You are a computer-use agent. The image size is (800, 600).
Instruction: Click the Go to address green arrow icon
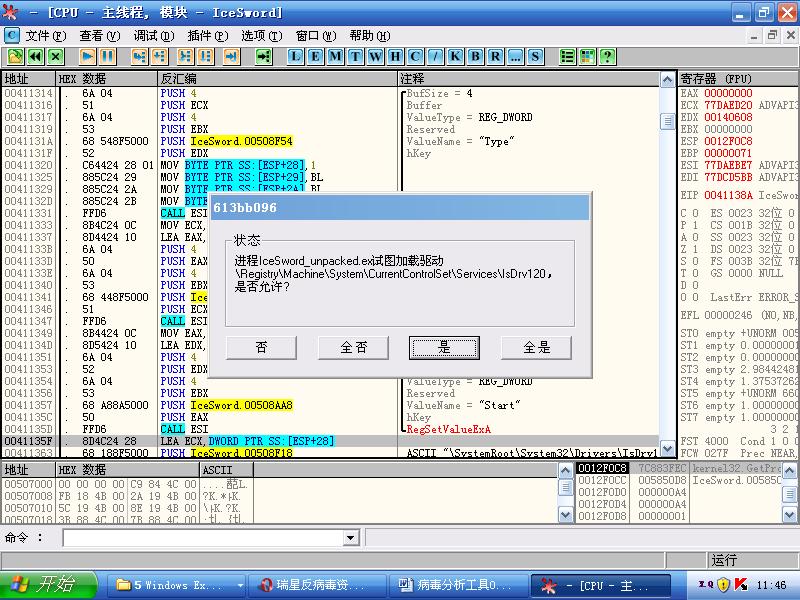(x=263, y=57)
